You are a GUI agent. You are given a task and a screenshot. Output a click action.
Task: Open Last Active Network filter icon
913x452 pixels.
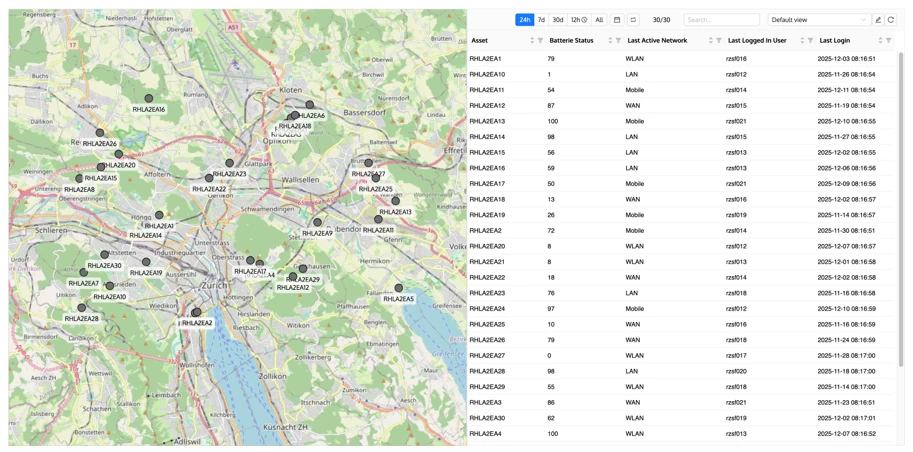719,41
